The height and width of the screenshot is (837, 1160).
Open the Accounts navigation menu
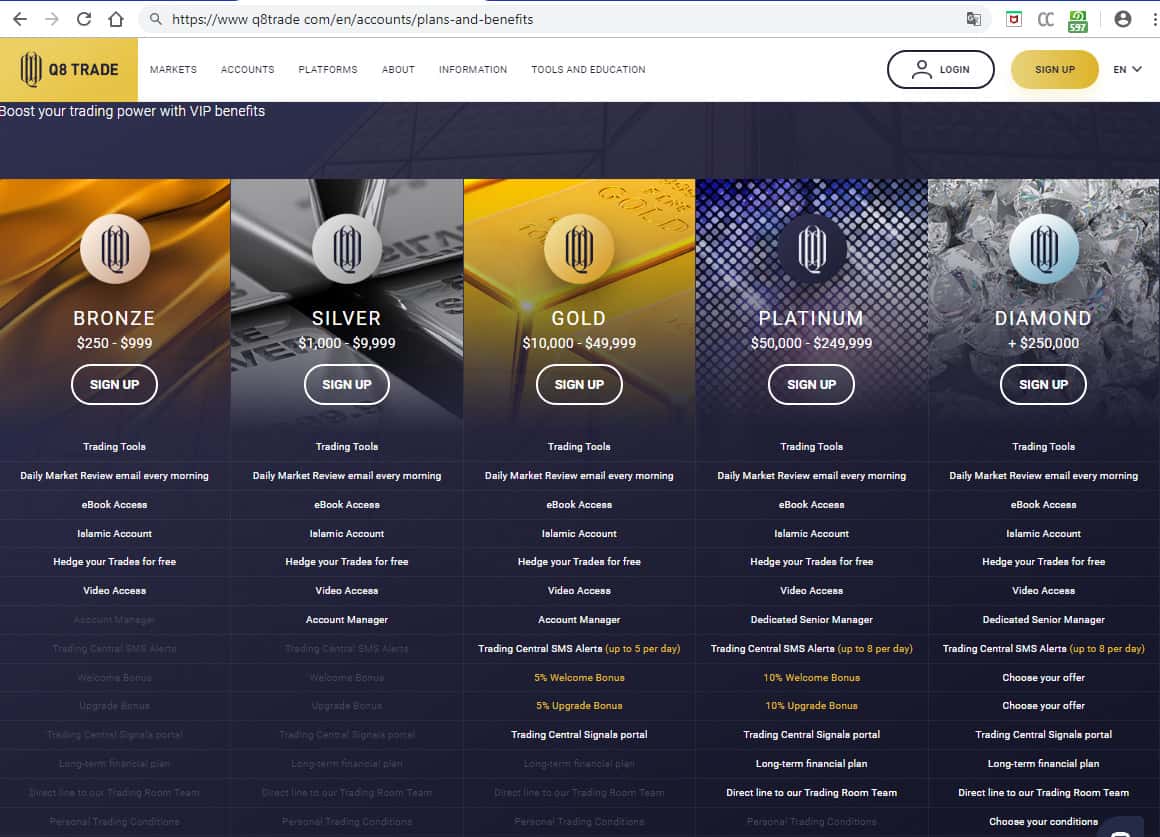[x=247, y=70]
